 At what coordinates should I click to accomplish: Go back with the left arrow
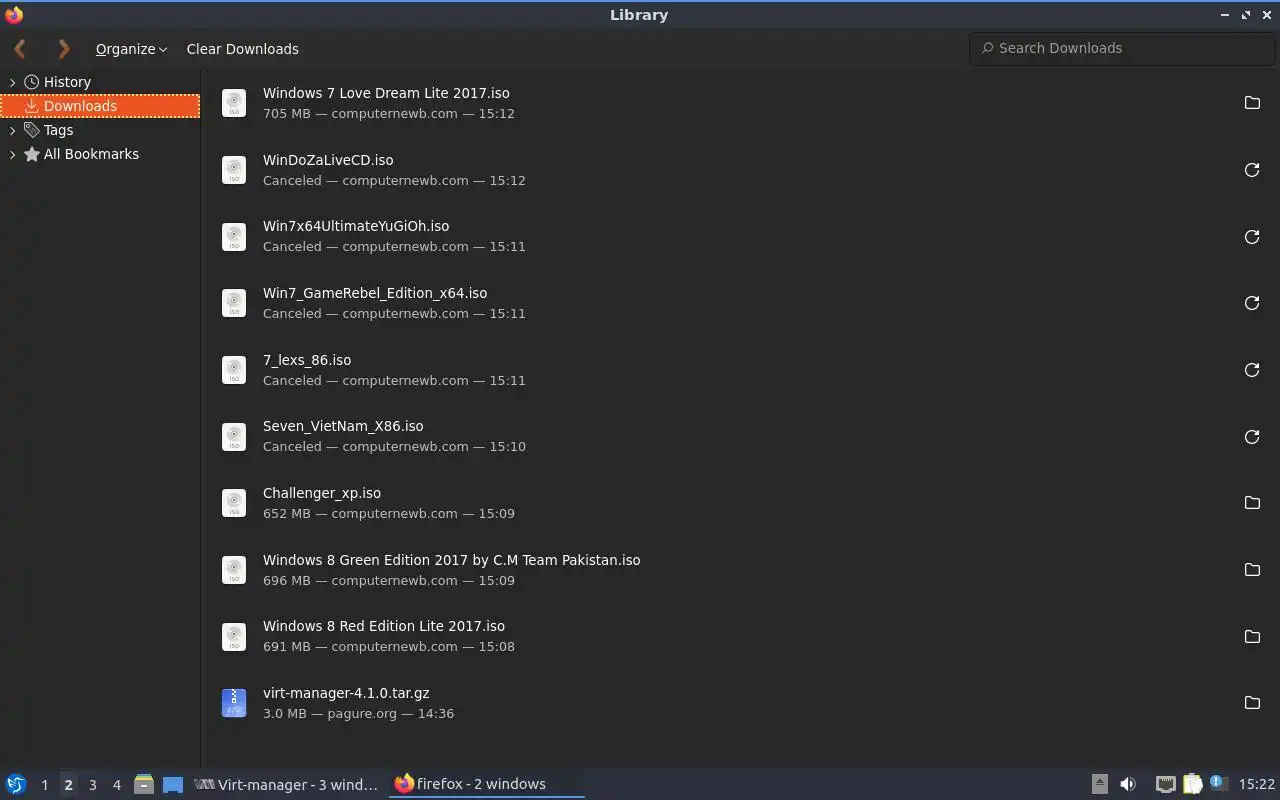click(20, 48)
